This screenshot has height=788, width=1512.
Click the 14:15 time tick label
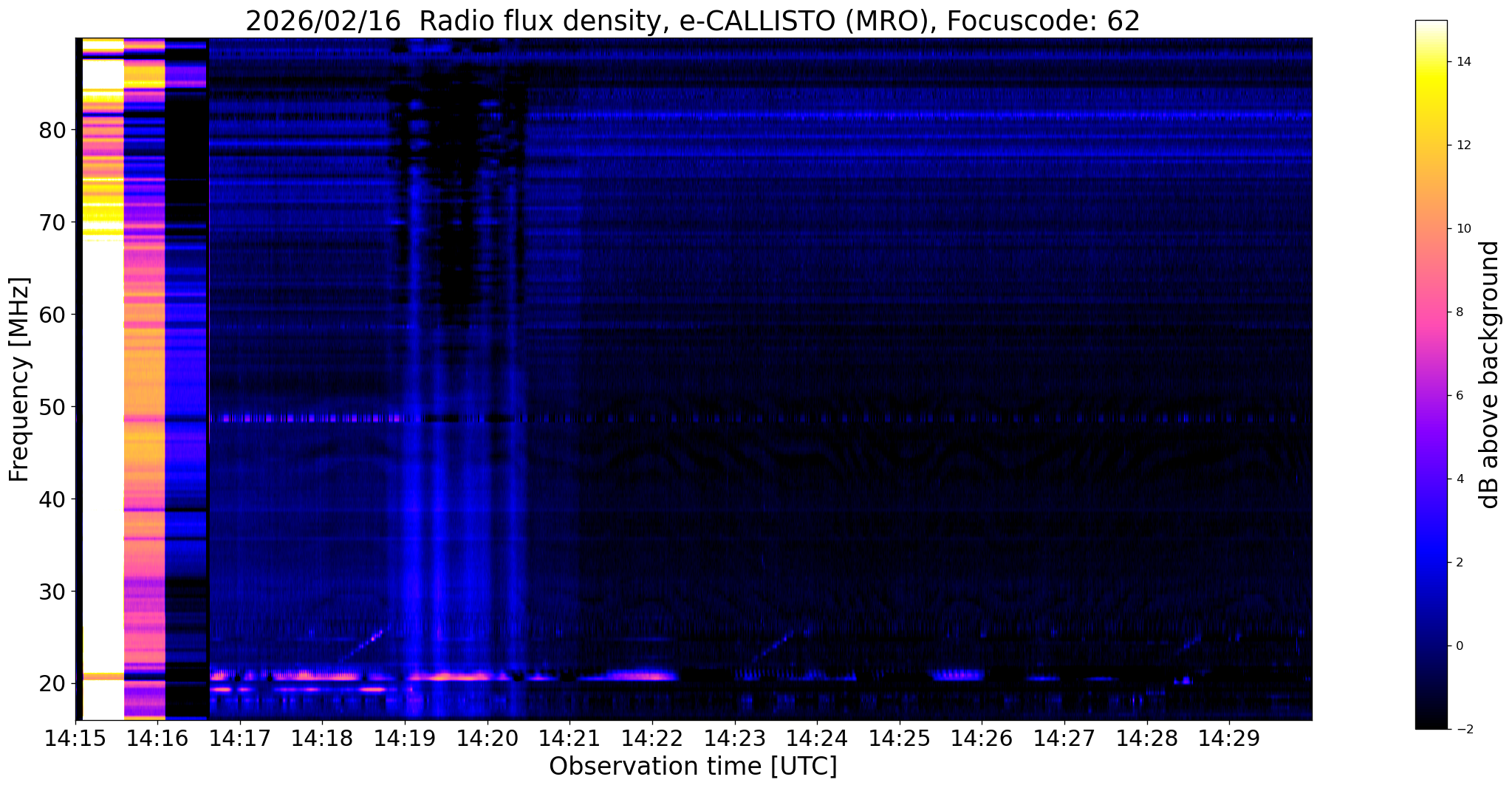(75, 737)
